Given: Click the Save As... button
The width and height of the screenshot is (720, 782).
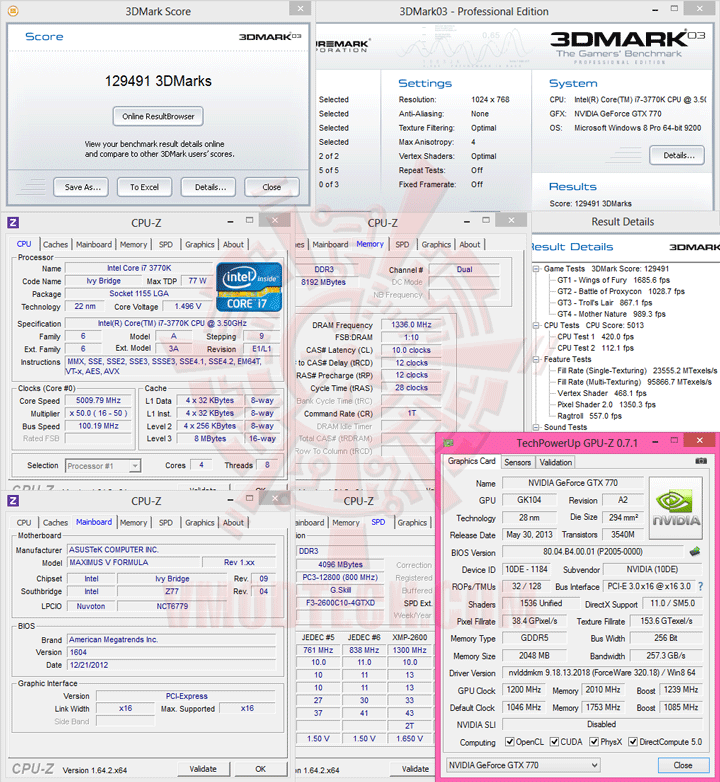Looking at the screenshot, I should [82, 187].
